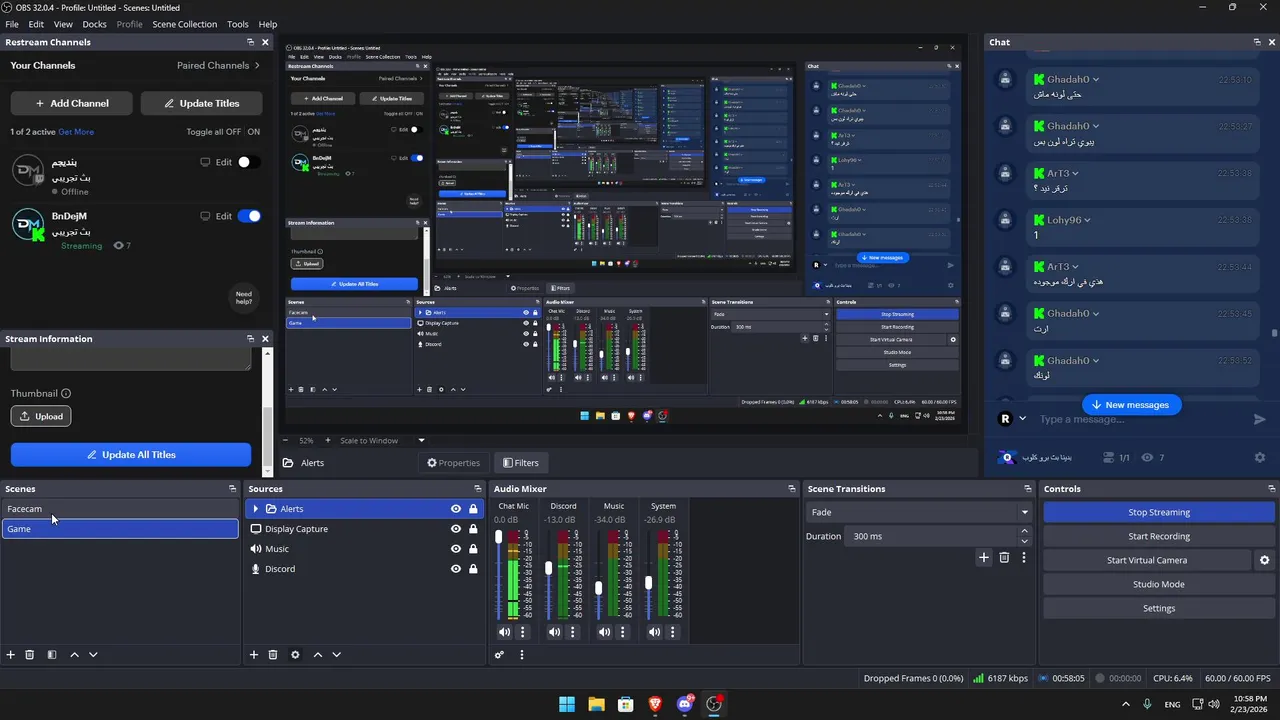
Task: Open advanced audio properties gears icon
Action: (499, 655)
